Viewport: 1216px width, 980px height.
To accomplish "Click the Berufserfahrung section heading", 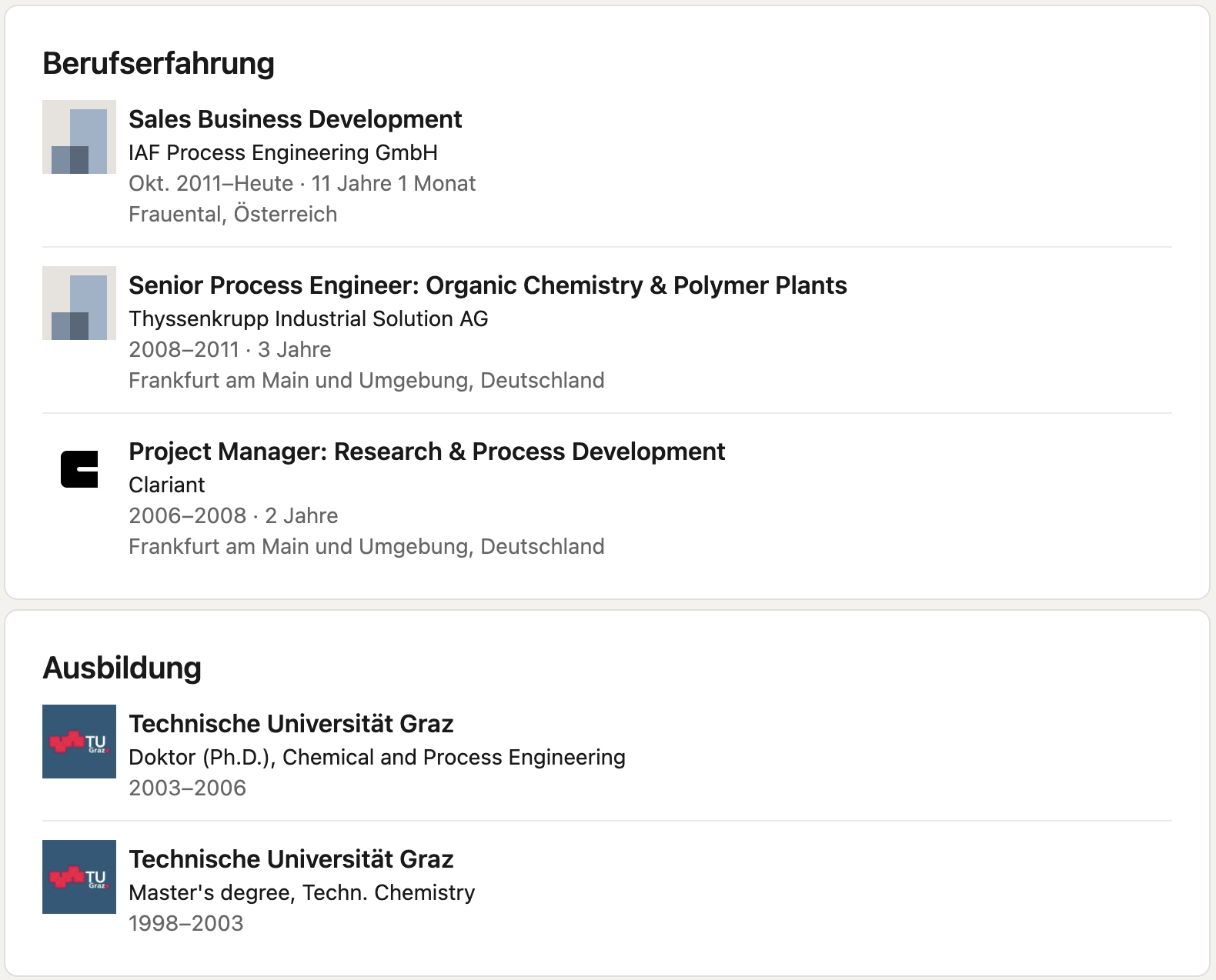I will (159, 63).
